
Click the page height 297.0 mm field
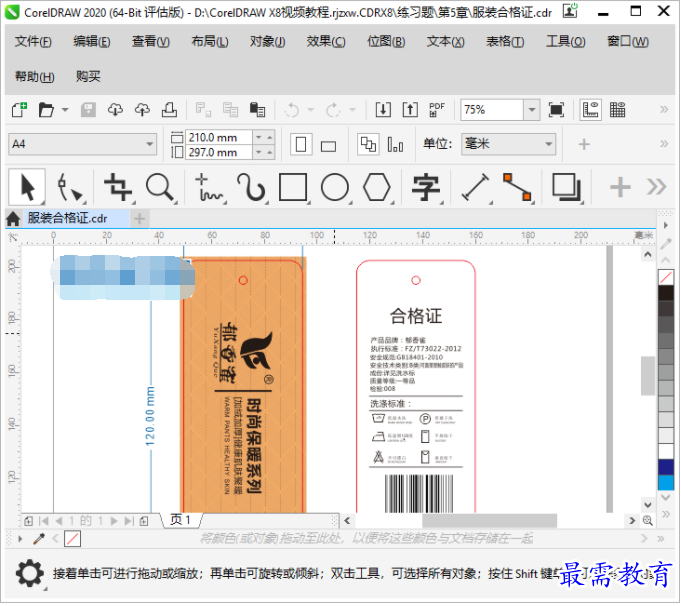pos(219,152)
